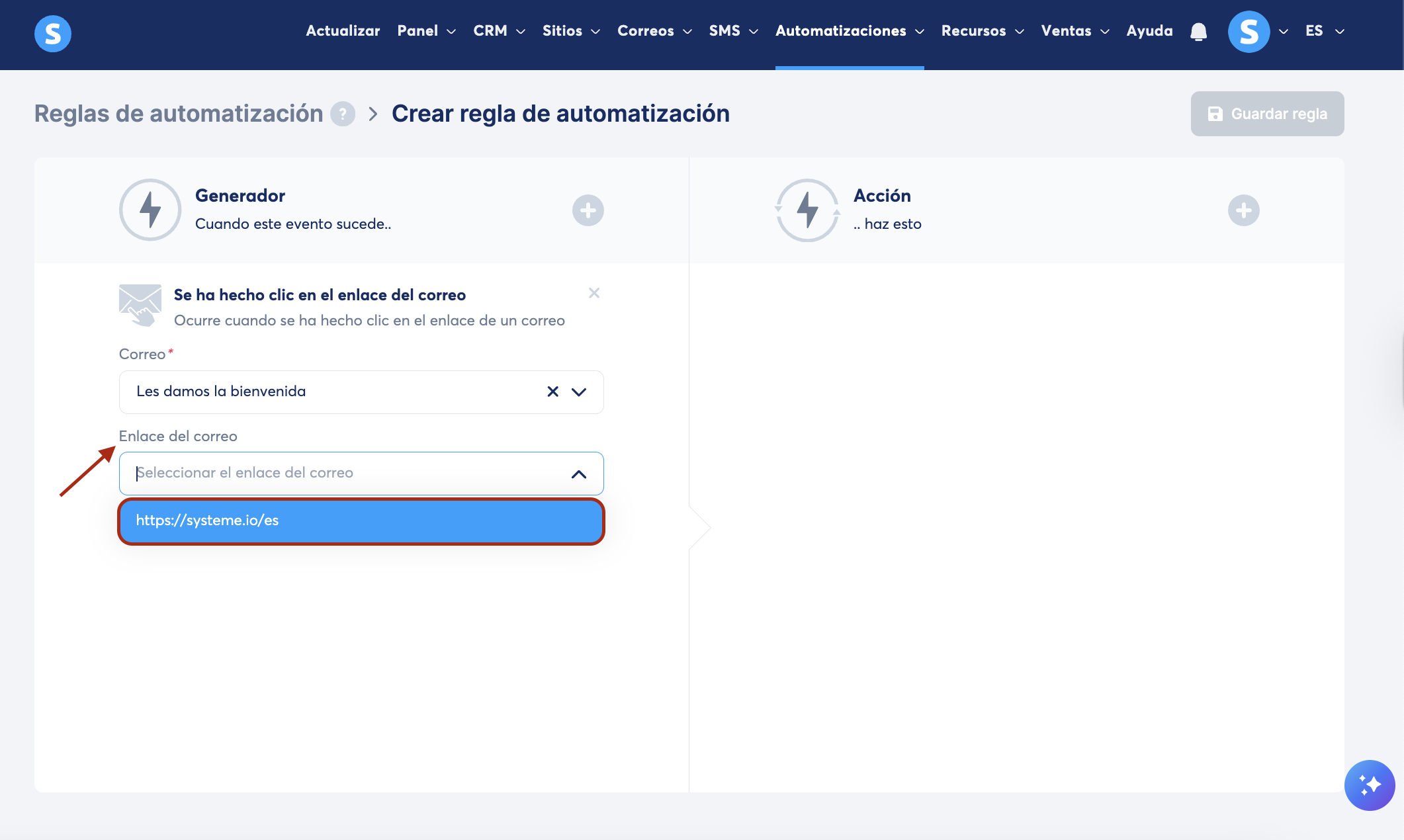Select the https://systeme.io/es option
The height and width of the screenshot is (840, 1404).
pos(361,521)
